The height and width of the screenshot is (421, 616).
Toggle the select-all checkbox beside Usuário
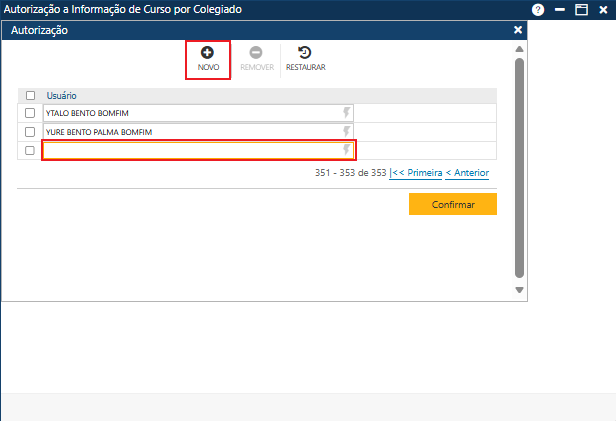(x=30, y=96)
